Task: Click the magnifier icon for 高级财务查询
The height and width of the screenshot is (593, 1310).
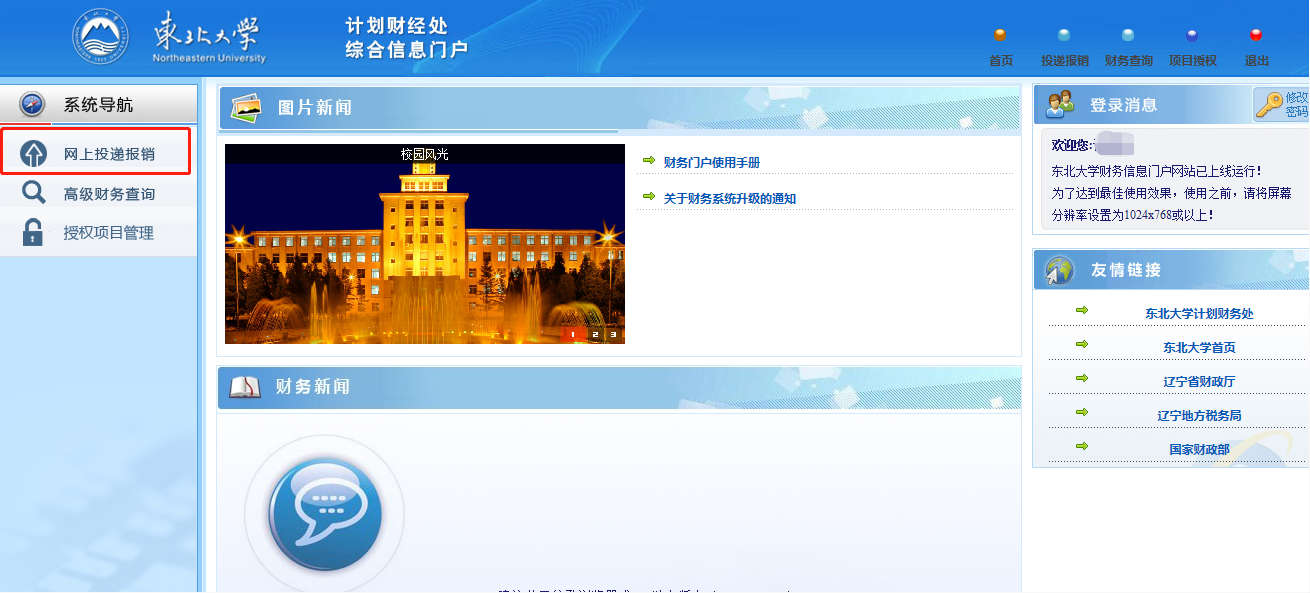Action: 34,194
